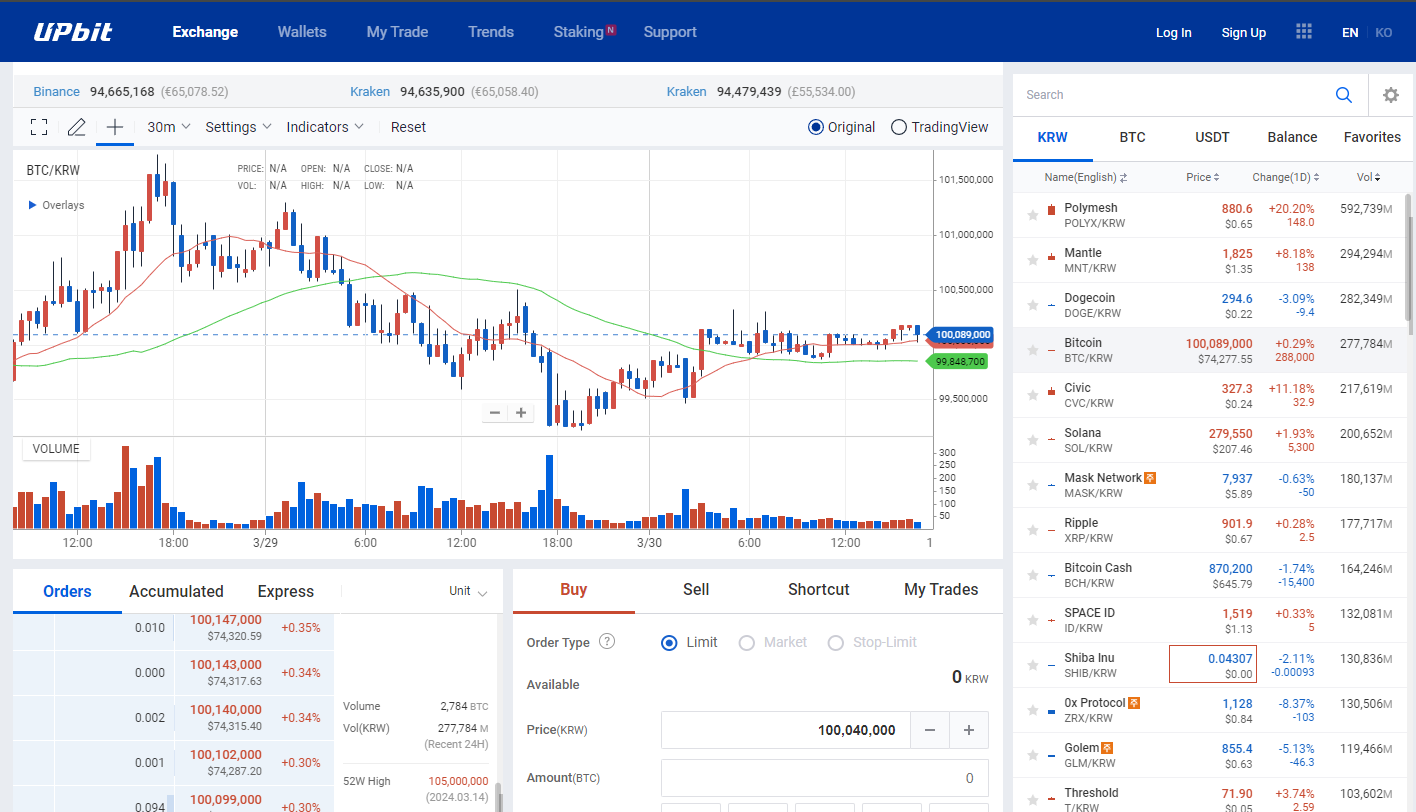Open the full-screen chart view icon

38,127
